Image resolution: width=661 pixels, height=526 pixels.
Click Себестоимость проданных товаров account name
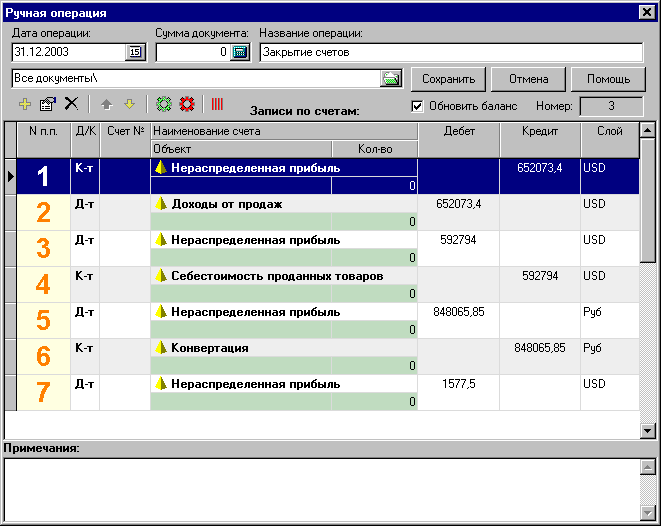pyautogui.click(x=277, y=276)
